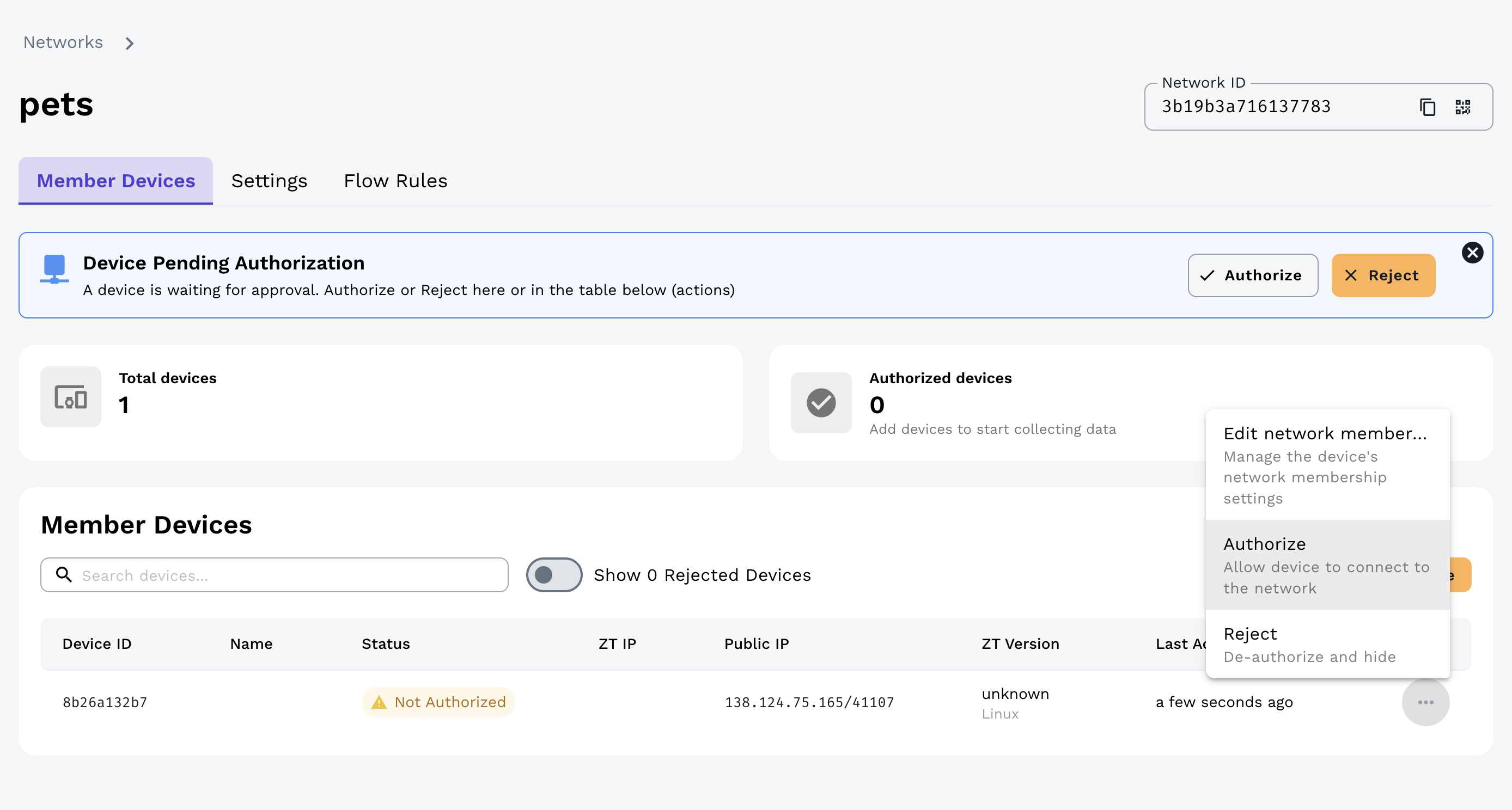Click the pending device network icon
The width and height of the screenshot is (1512, 810).
click(54, 269)
